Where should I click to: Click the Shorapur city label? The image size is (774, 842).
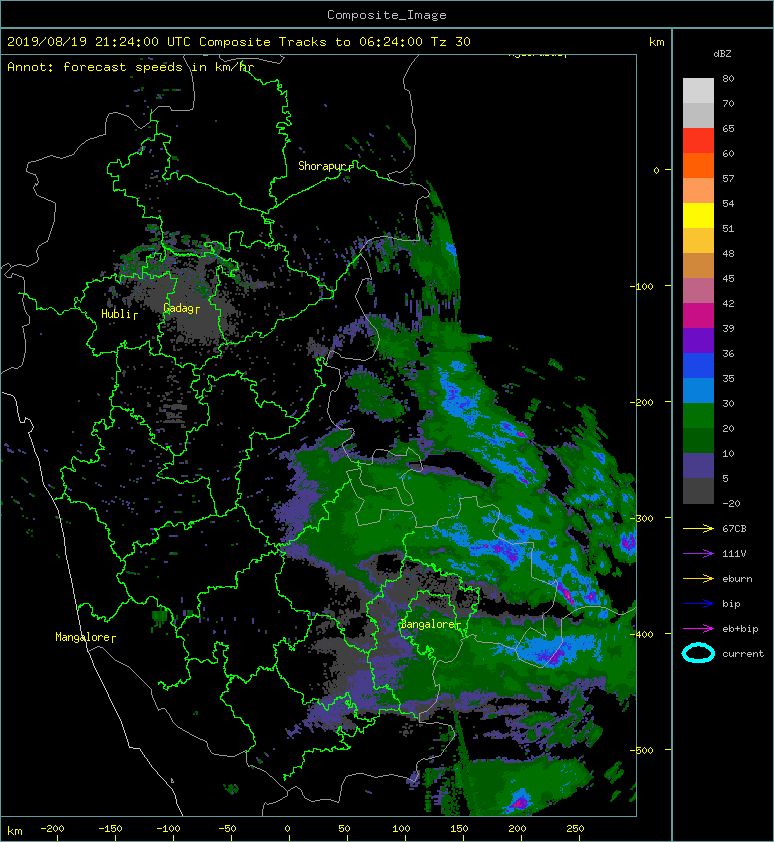(x=322, y=166)
